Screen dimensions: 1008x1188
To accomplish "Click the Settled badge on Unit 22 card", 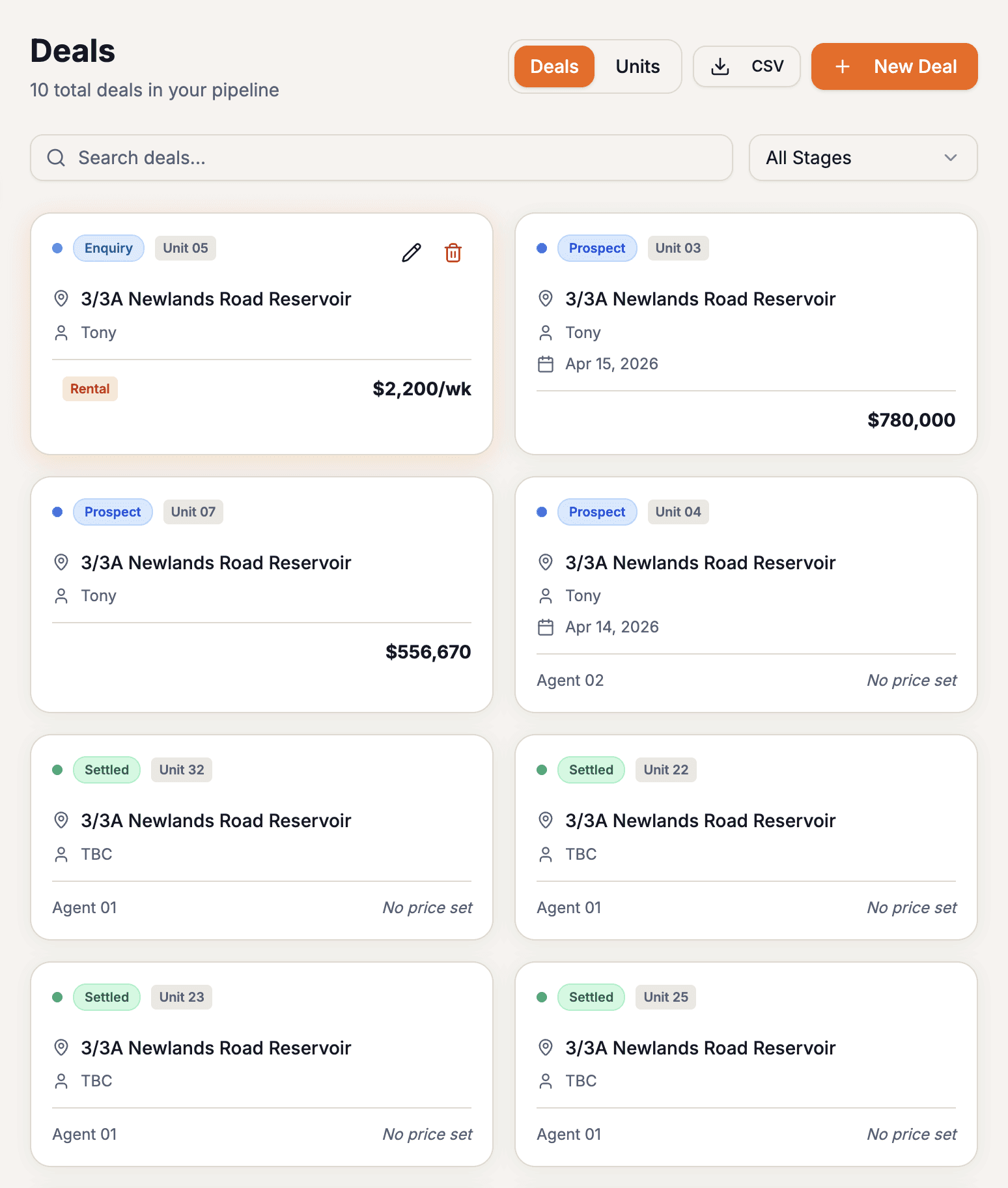I will (x=591, y=770).
